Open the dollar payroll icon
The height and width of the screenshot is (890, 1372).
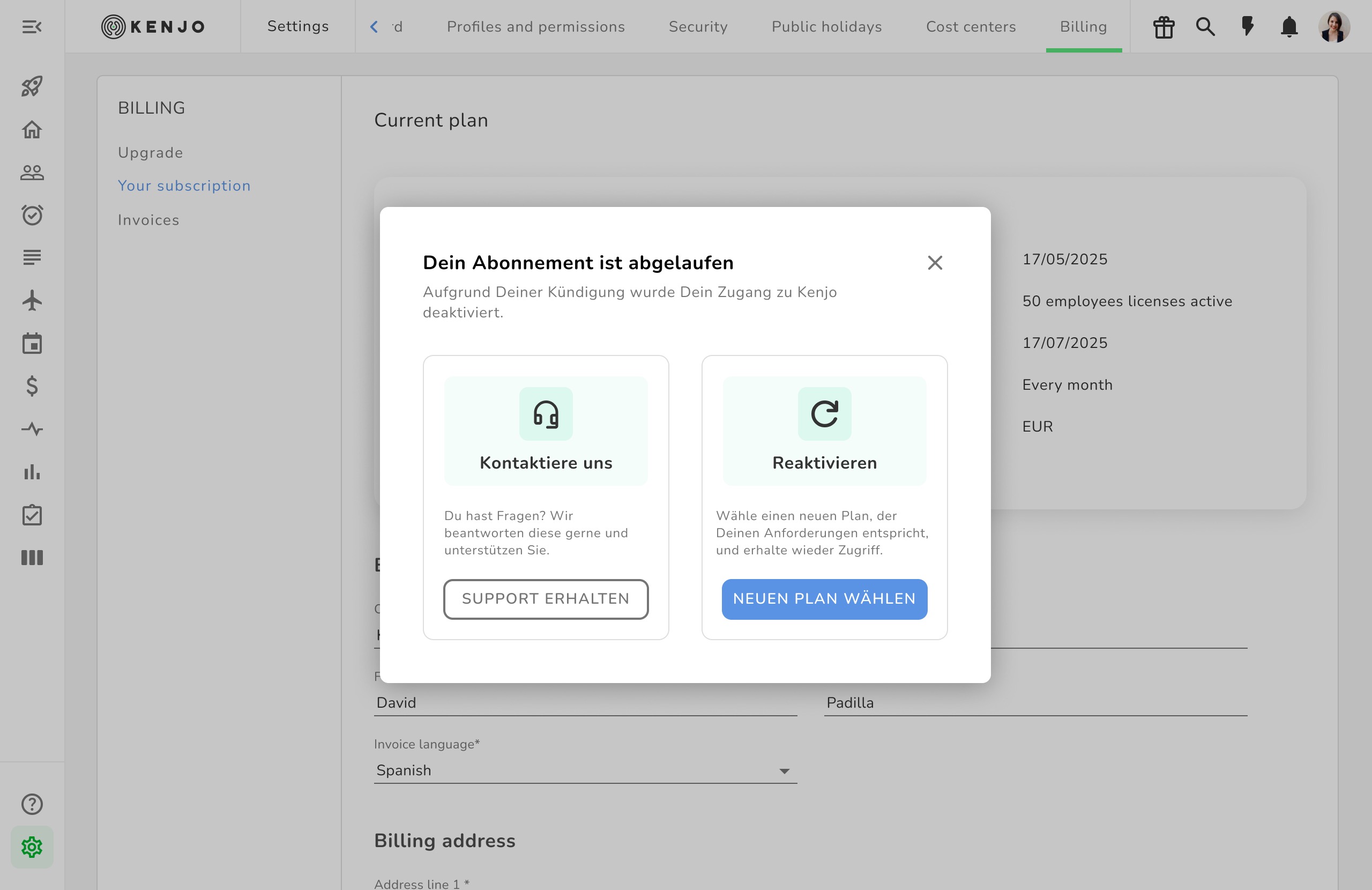coord(32,386)
